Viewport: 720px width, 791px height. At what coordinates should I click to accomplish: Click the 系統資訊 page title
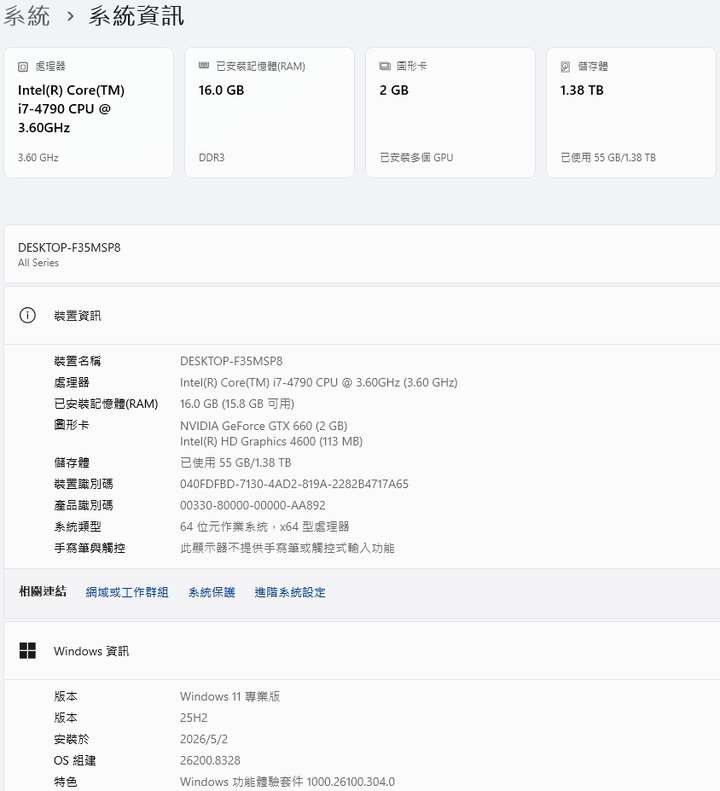point(136,16)
